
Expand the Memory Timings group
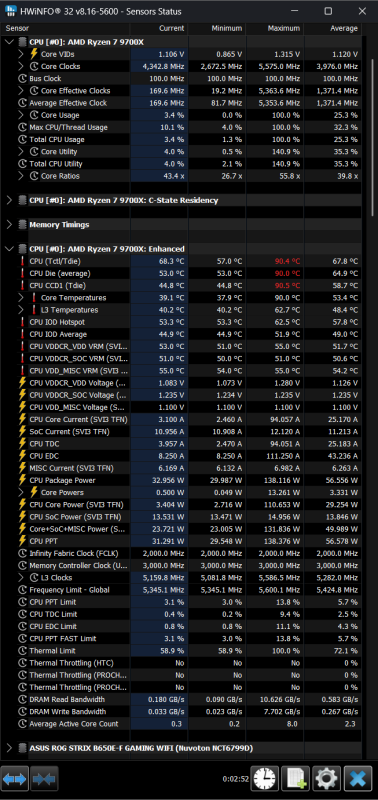click(9, 224)
